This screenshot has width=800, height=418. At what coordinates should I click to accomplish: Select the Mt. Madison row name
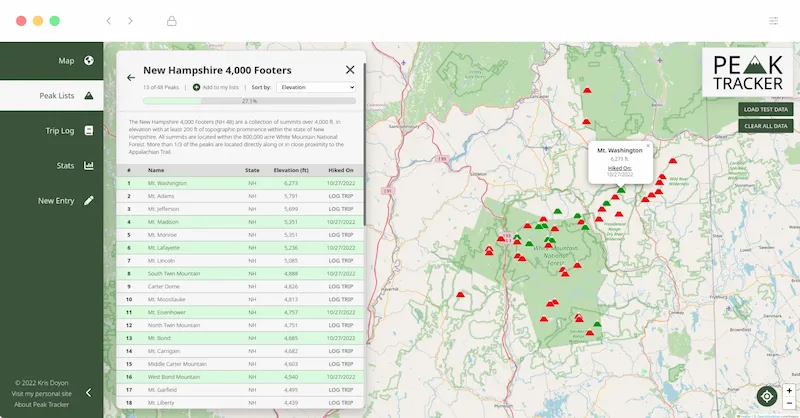click(163, 222)
